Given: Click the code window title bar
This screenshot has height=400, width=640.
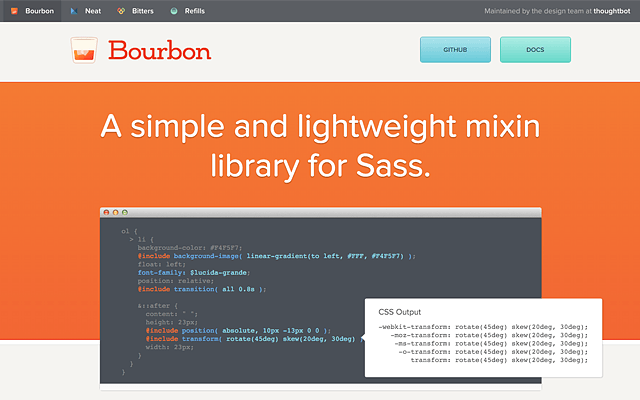Looking at the screenshot, I should (321, 212).
